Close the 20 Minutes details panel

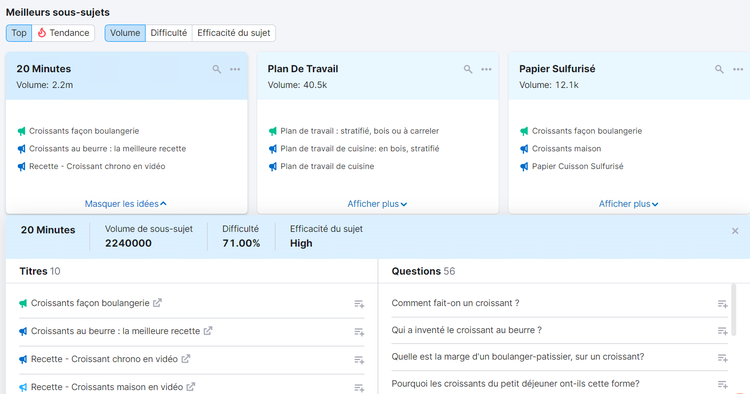click(x=735, y=231)
